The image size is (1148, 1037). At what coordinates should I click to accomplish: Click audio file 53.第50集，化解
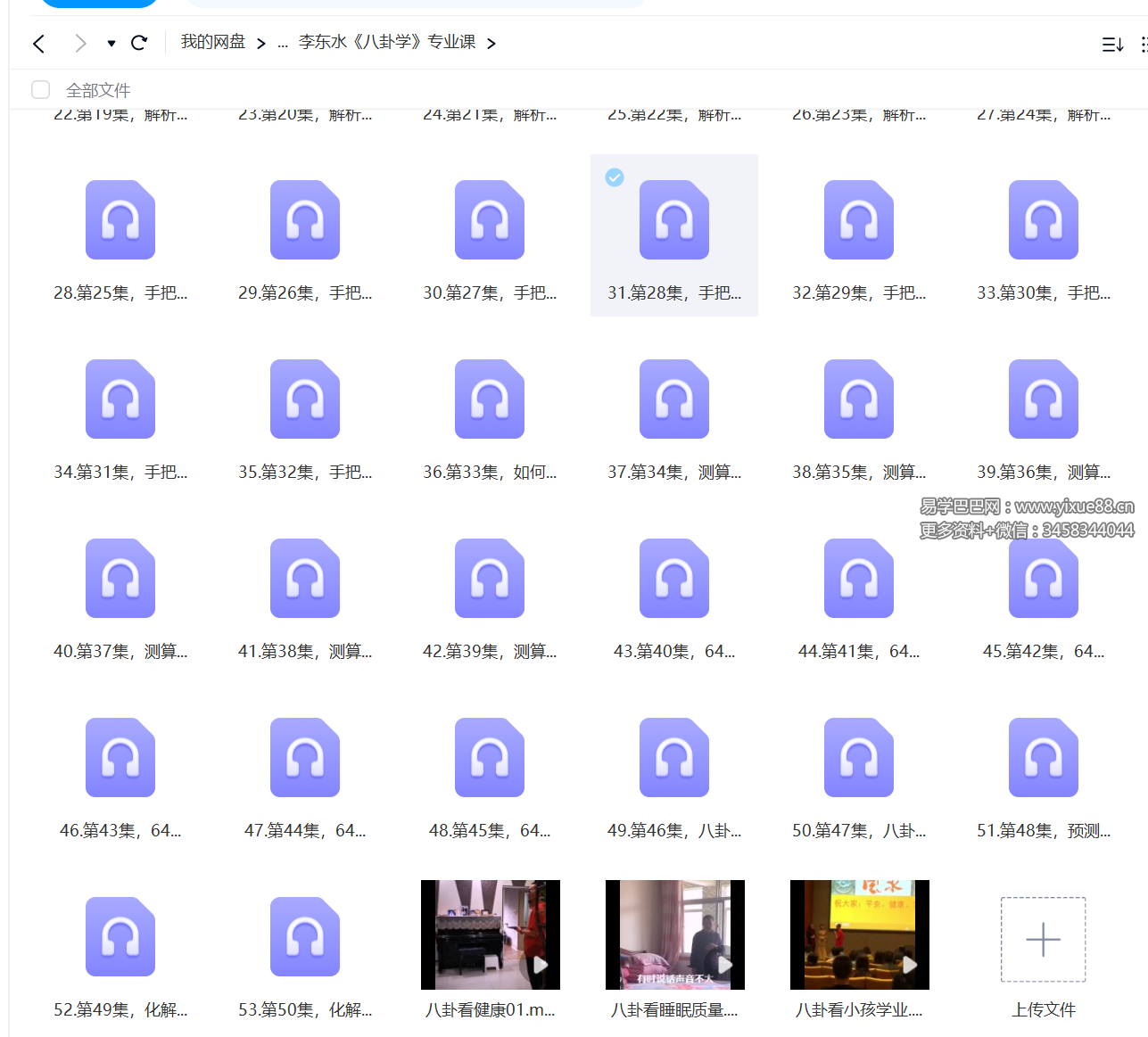point(305,937)
